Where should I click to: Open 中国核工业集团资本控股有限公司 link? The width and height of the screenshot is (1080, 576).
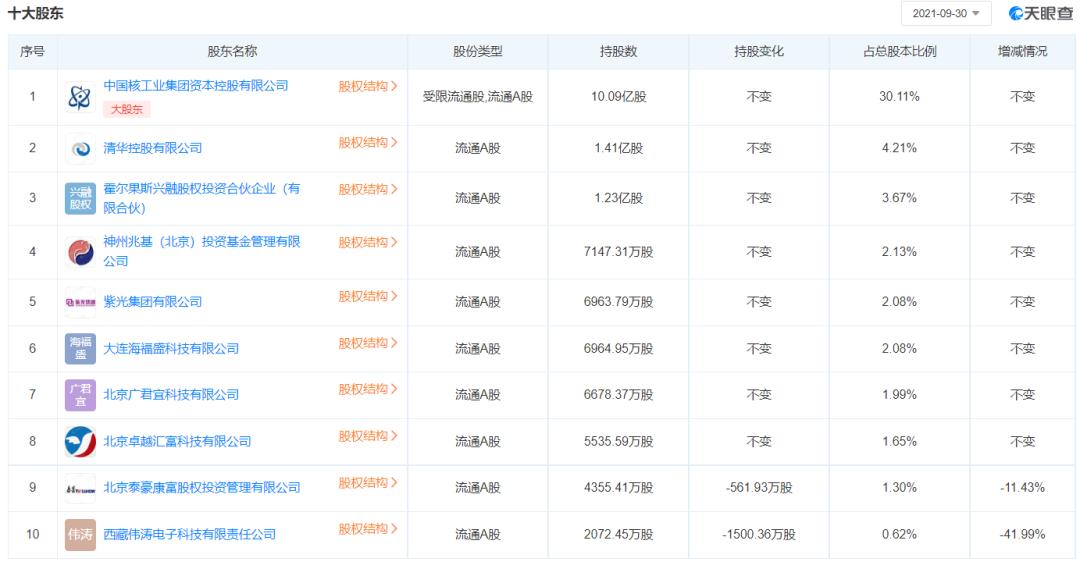tap(196, 85)
